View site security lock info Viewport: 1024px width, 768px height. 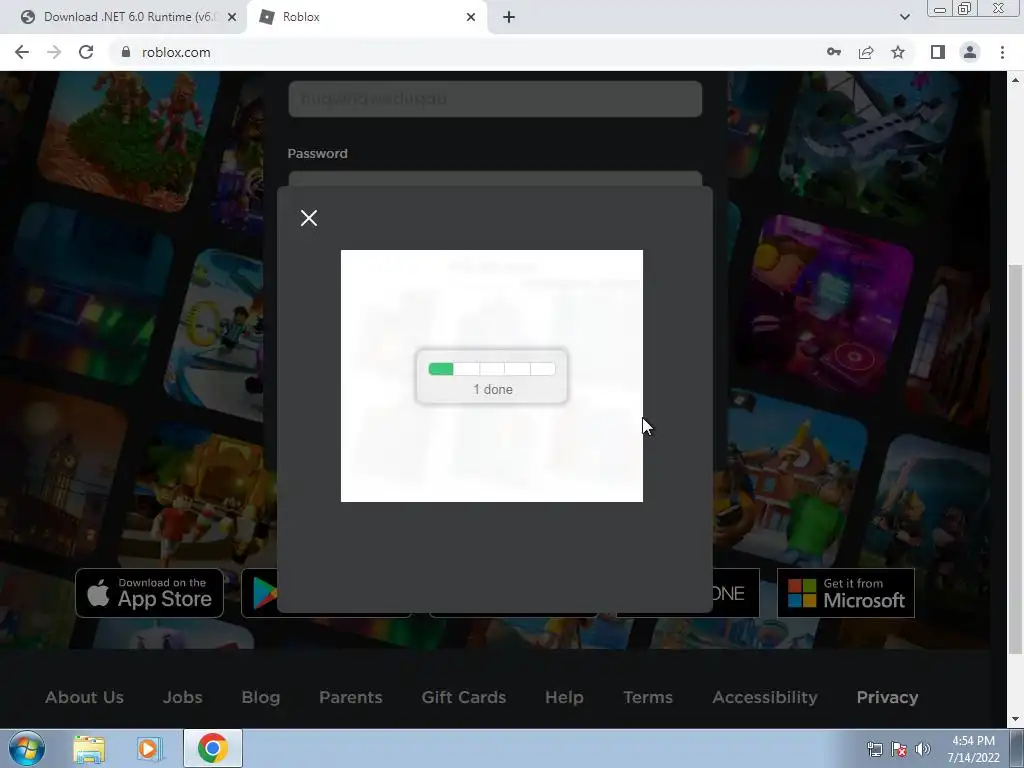tap(126, 52)
